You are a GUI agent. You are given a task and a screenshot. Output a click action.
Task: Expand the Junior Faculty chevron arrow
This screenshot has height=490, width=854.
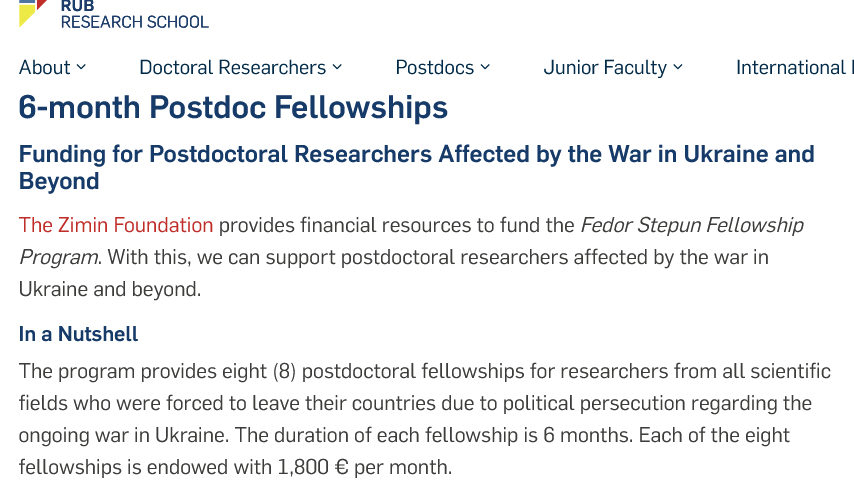coord(678,67)
